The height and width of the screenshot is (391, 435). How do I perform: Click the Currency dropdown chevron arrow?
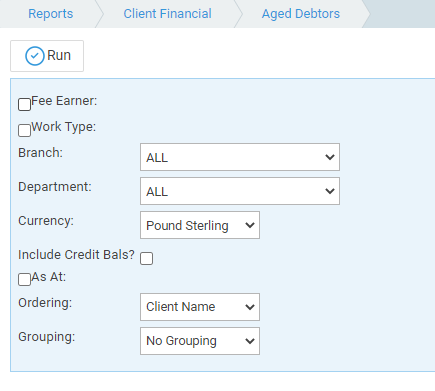tap(250, 225)
